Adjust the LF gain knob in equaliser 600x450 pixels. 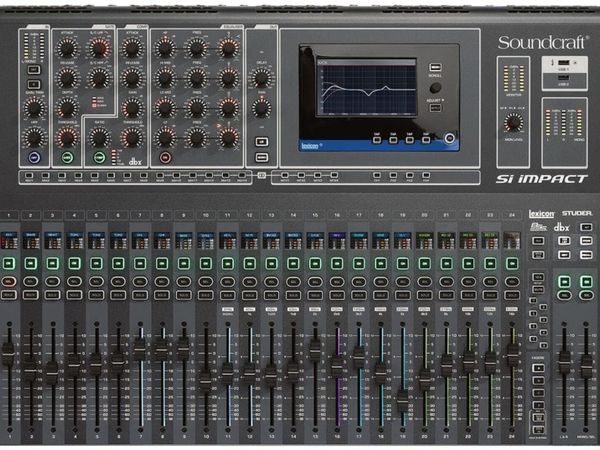165,138
